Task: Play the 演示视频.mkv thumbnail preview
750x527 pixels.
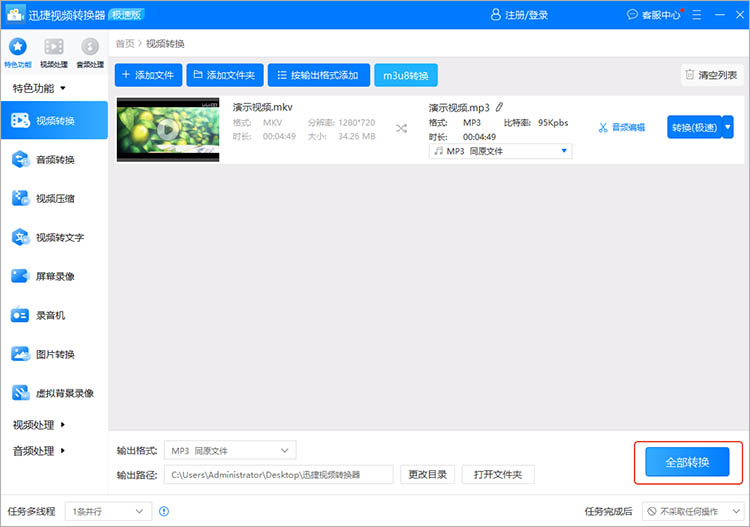Action: click(167, 129)
